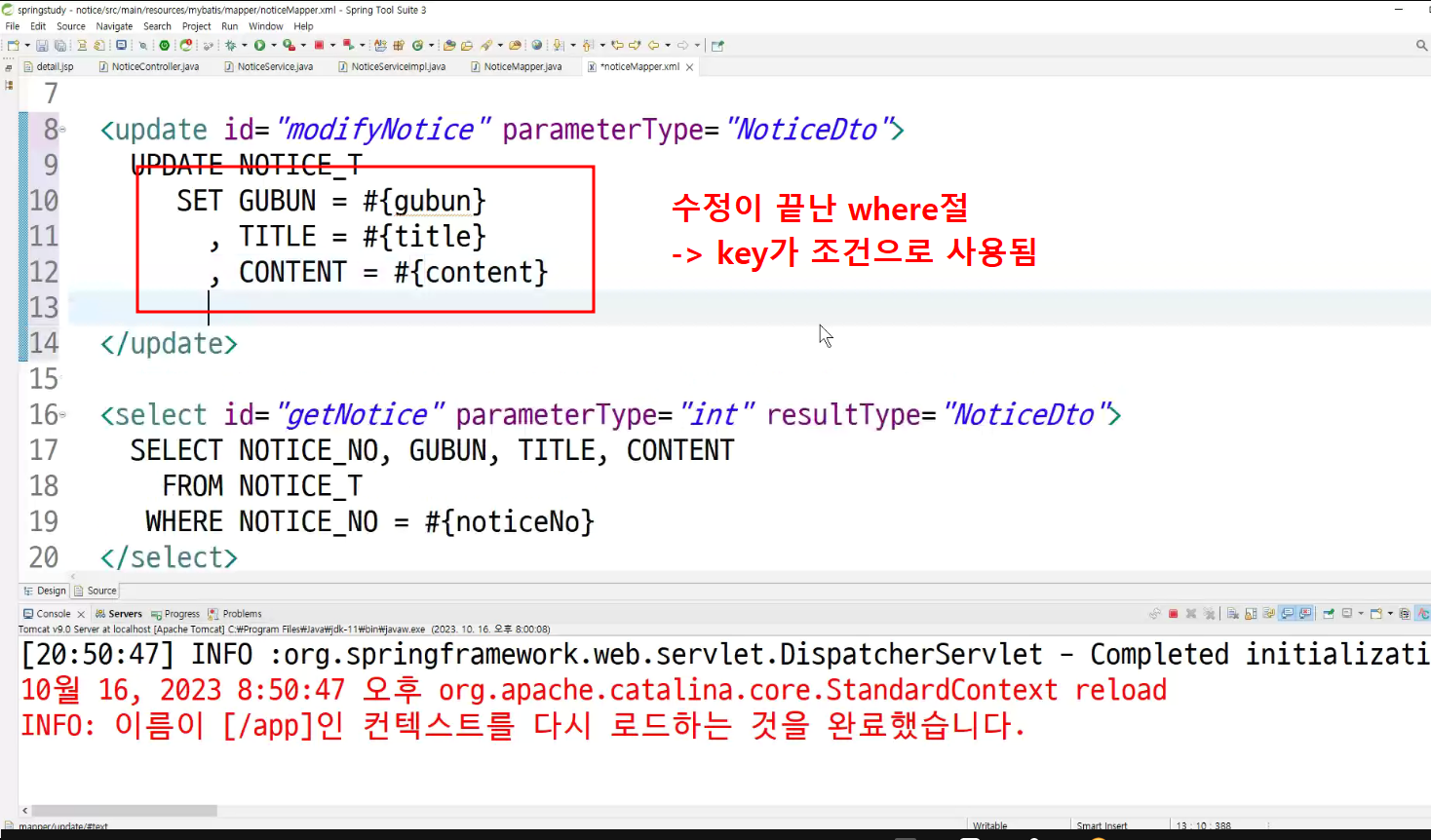Open the File menu
This screenshot has width=1431, height=840.
(13, 26)
